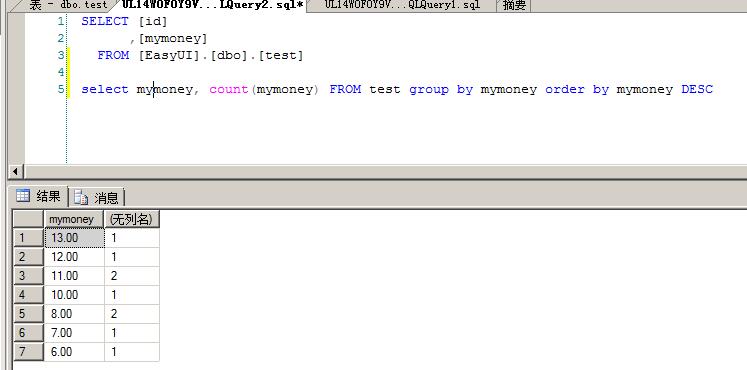The width and height of the screenshot is (747, 370).
Task: Click the count cell in the 8.00 row
Action: 132,314
